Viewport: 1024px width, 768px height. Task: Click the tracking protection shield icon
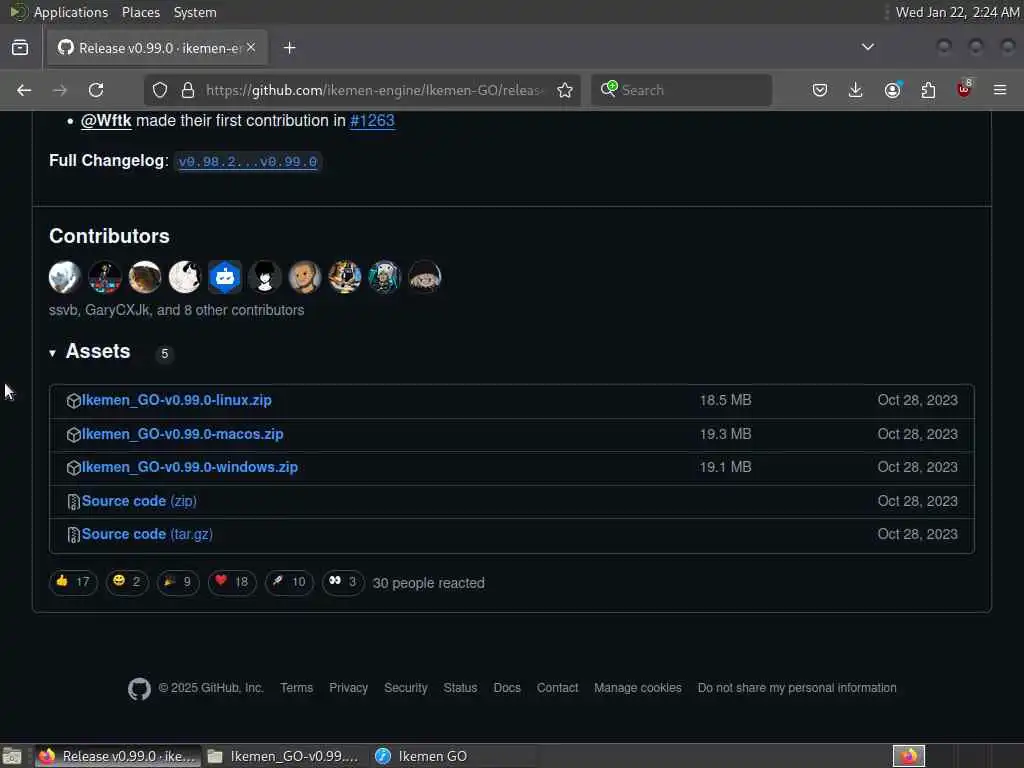click(160, 90)
